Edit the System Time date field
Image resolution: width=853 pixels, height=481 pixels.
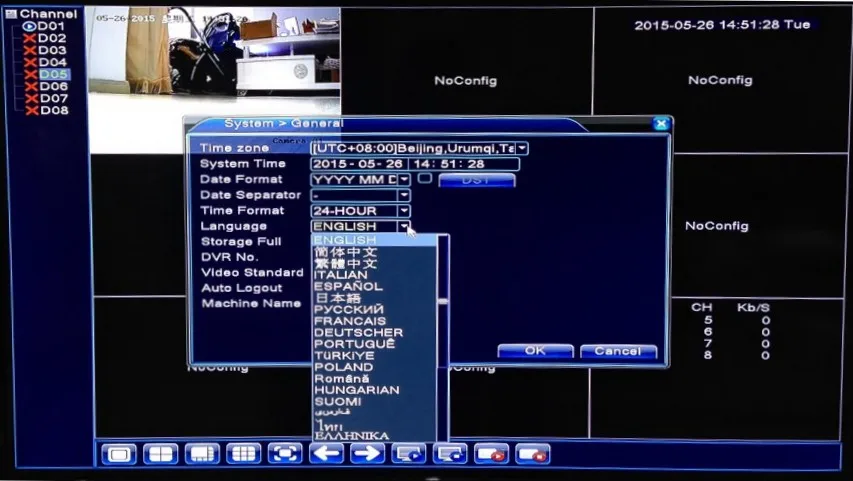[x=358, y=164]
